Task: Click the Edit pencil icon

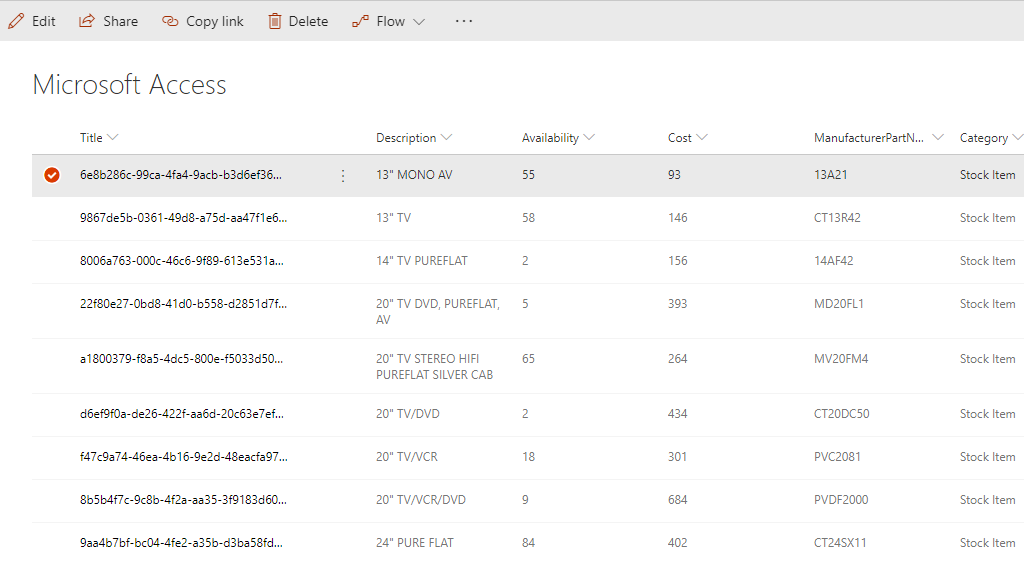Action: [x=16, y=21]
